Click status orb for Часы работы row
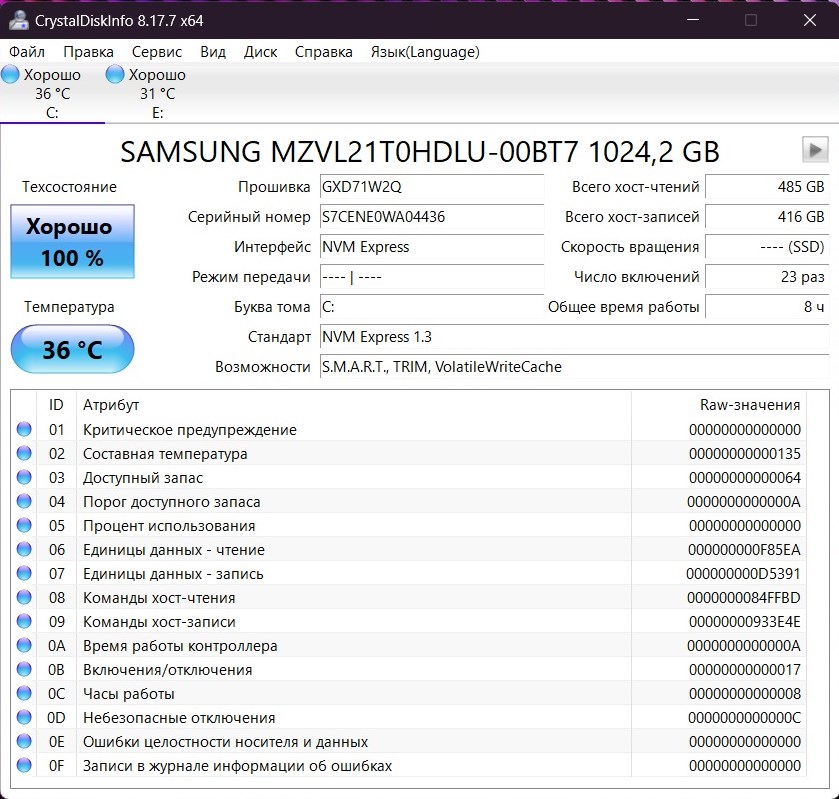The height and width of the screenshot is (799, 839). pos(24,694)
